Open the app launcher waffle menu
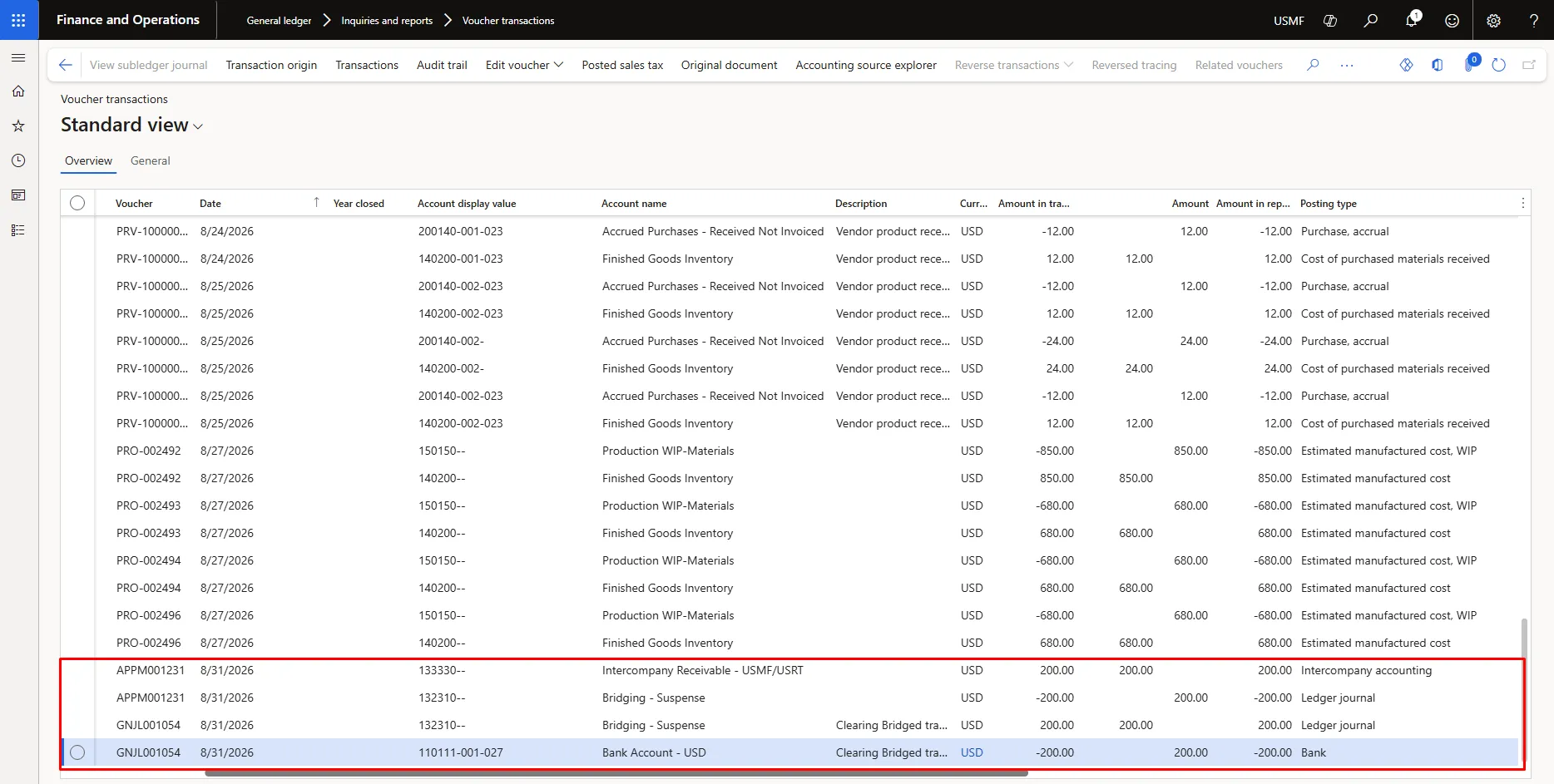The image size is (1554, 784). point(18,20)
